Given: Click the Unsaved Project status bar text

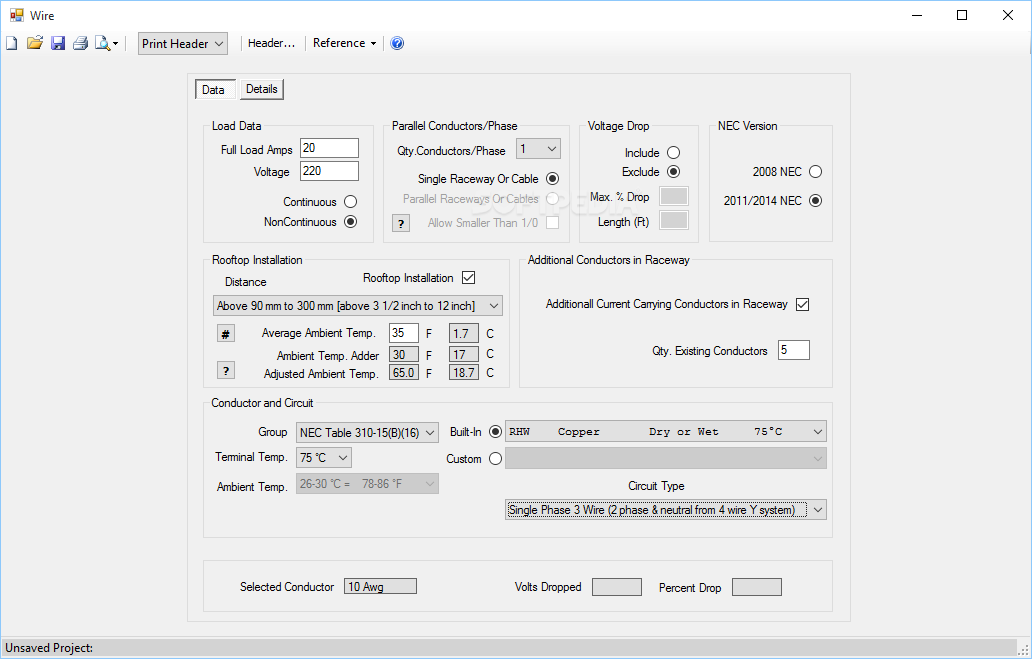Looking at the screenshot, I should pos(49,648).
